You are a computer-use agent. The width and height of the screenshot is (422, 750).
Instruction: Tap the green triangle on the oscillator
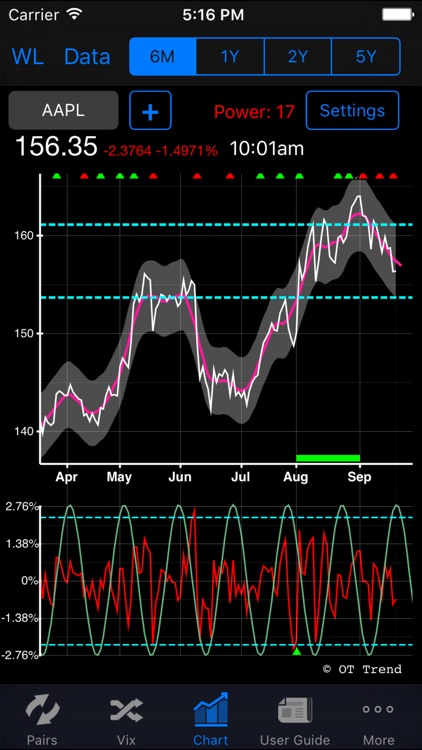pos(297,651)
